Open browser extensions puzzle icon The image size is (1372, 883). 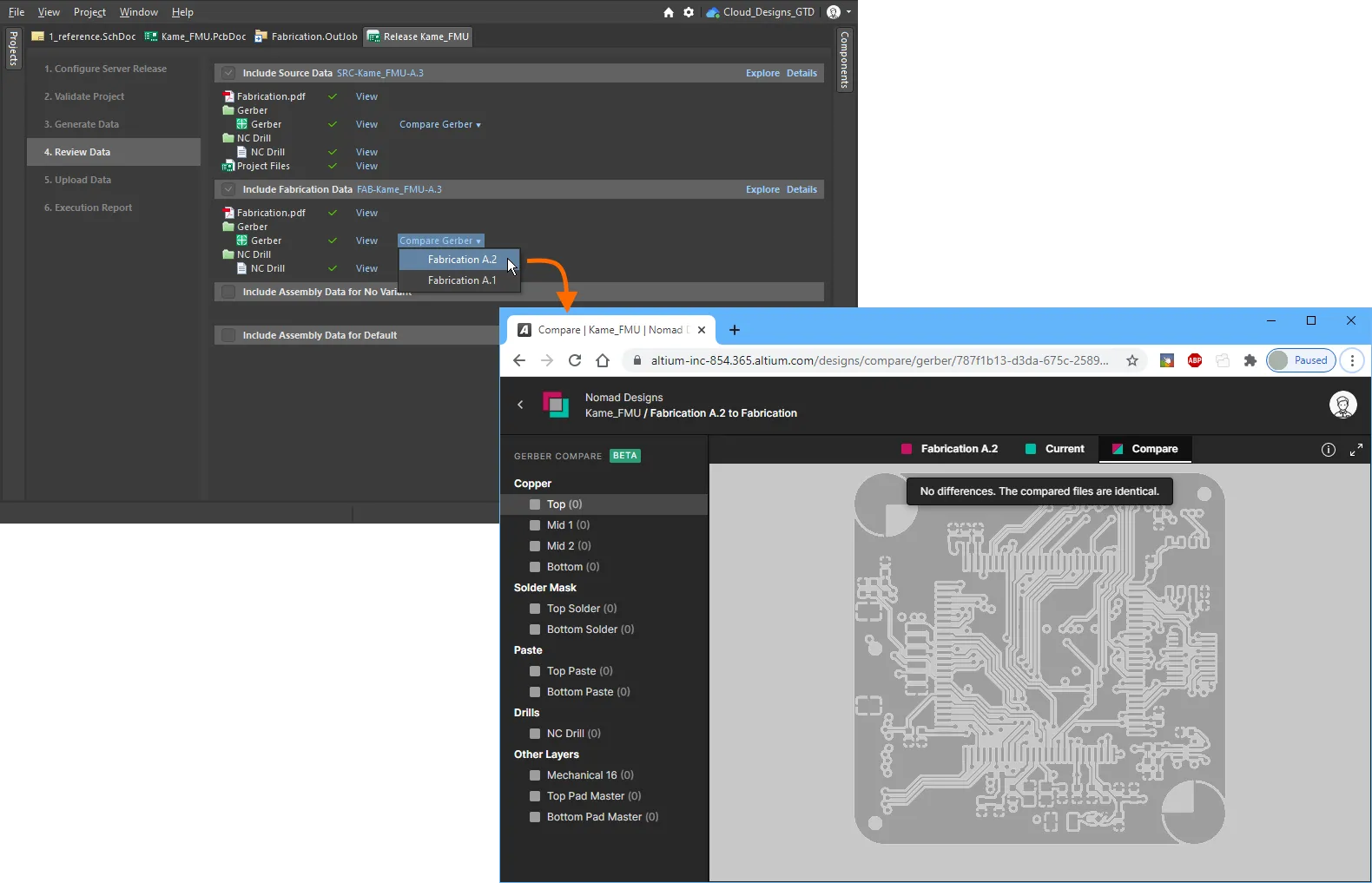(1250, 360)
